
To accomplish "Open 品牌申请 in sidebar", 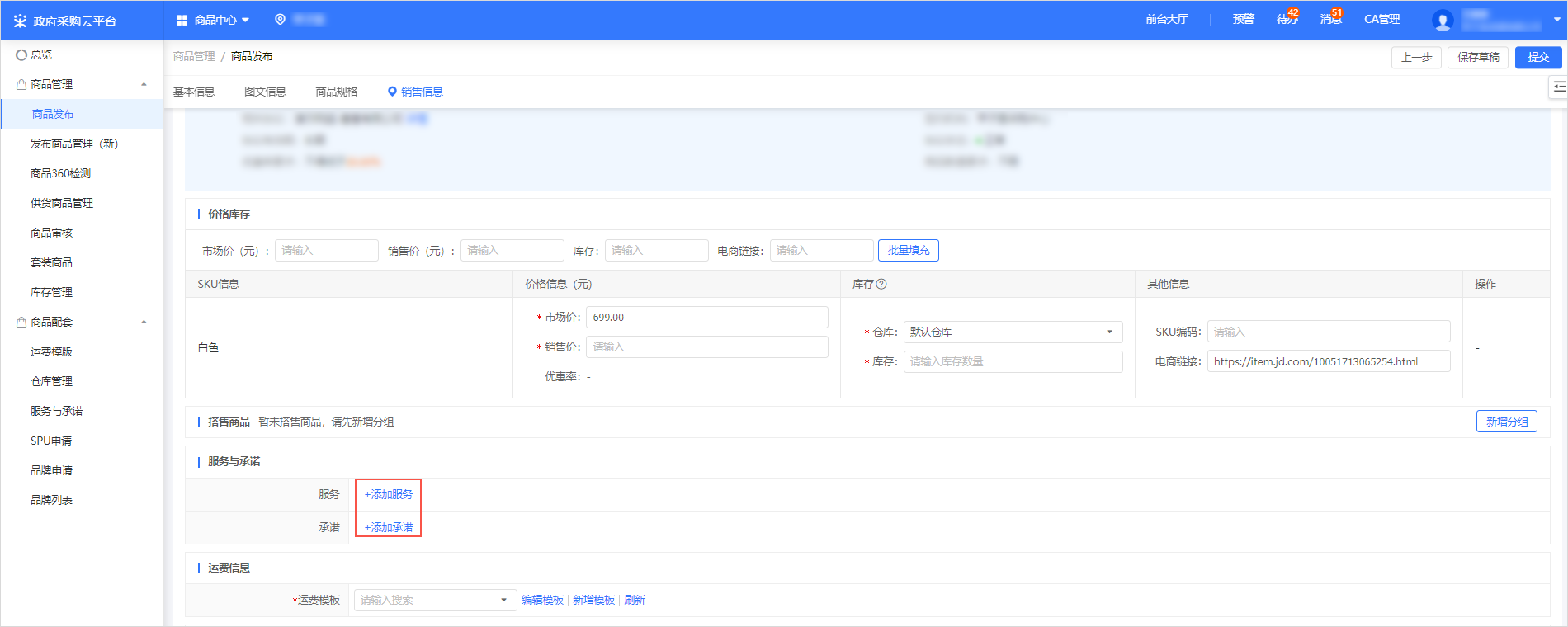I will point(51,470).
